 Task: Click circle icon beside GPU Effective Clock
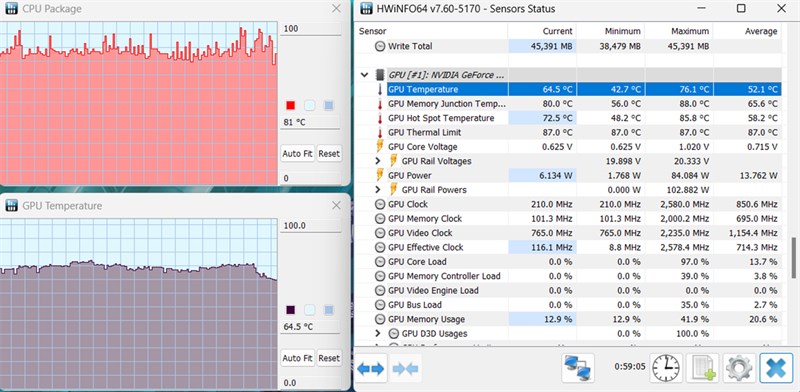pyautogui.click(x=380, y=247)
